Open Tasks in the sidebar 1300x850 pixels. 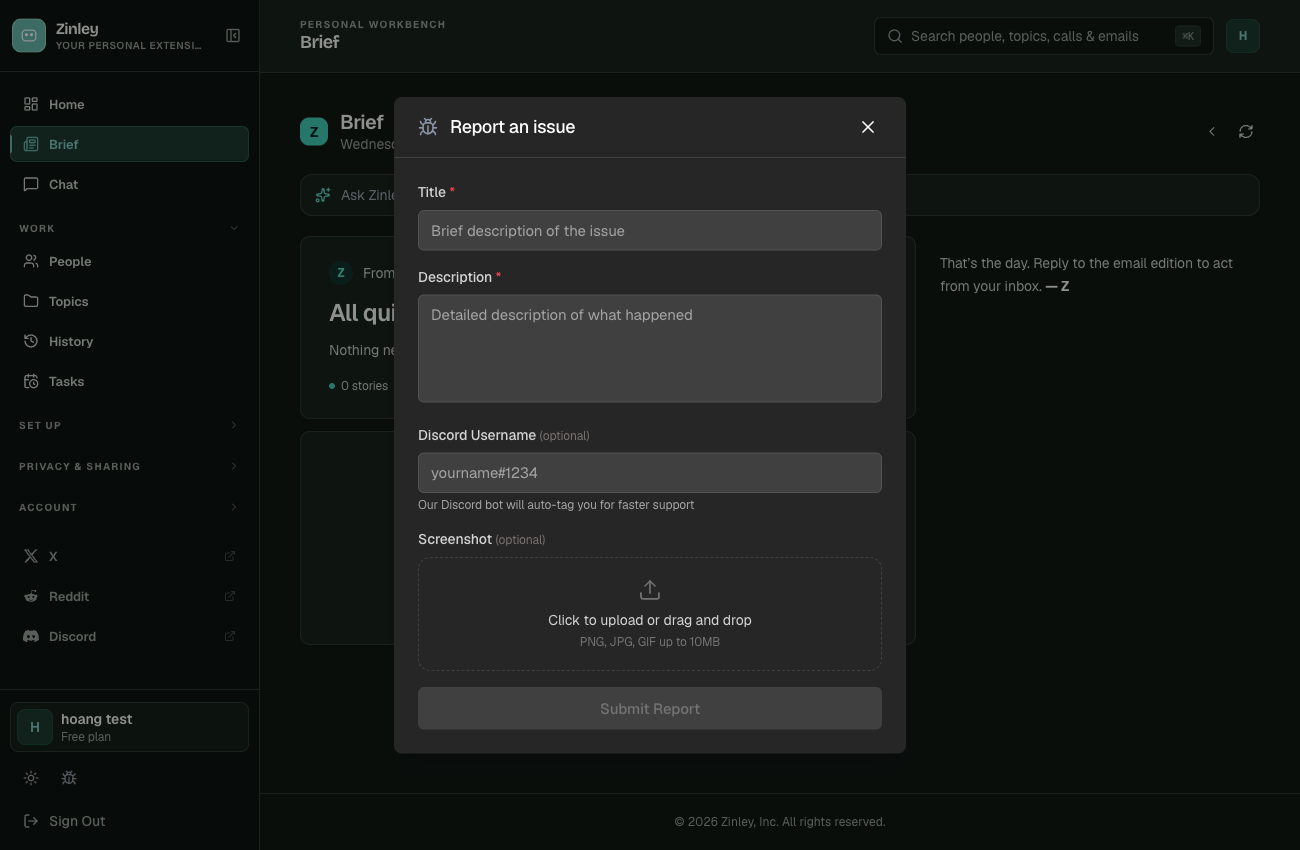click(129, 381)
